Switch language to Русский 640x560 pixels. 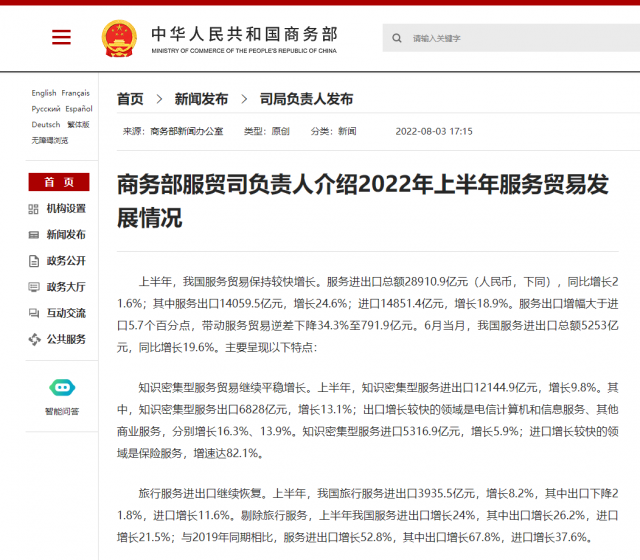pyautogui.click(x=46, y=109)
